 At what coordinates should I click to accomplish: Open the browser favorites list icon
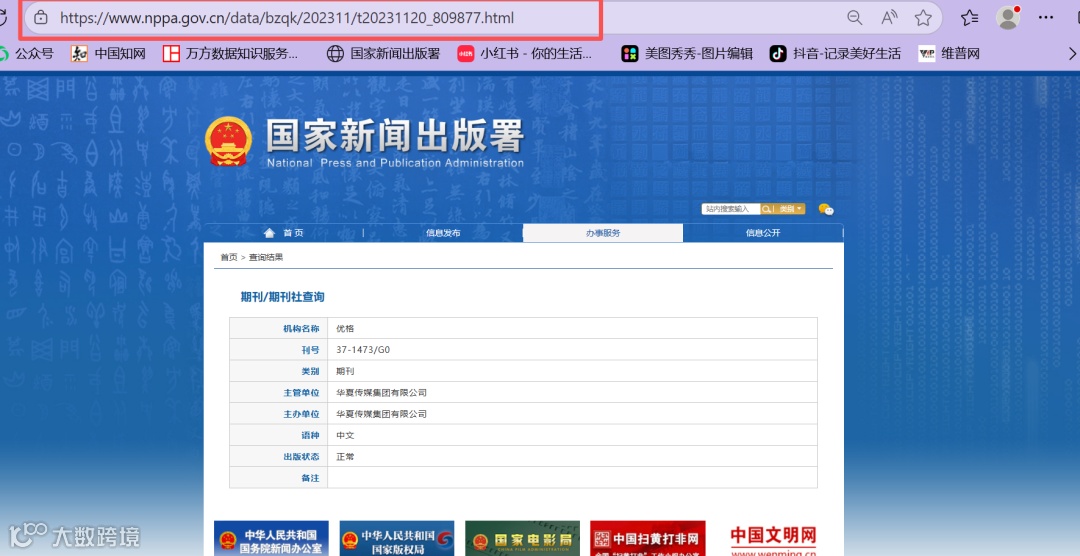click(970, 18)
